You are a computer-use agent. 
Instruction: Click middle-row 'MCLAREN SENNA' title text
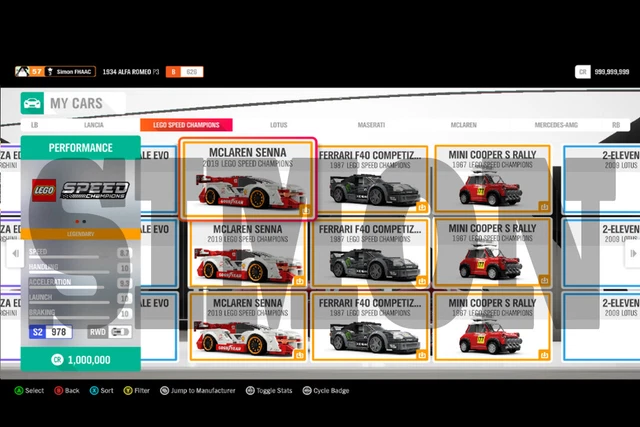click(248, 229)
